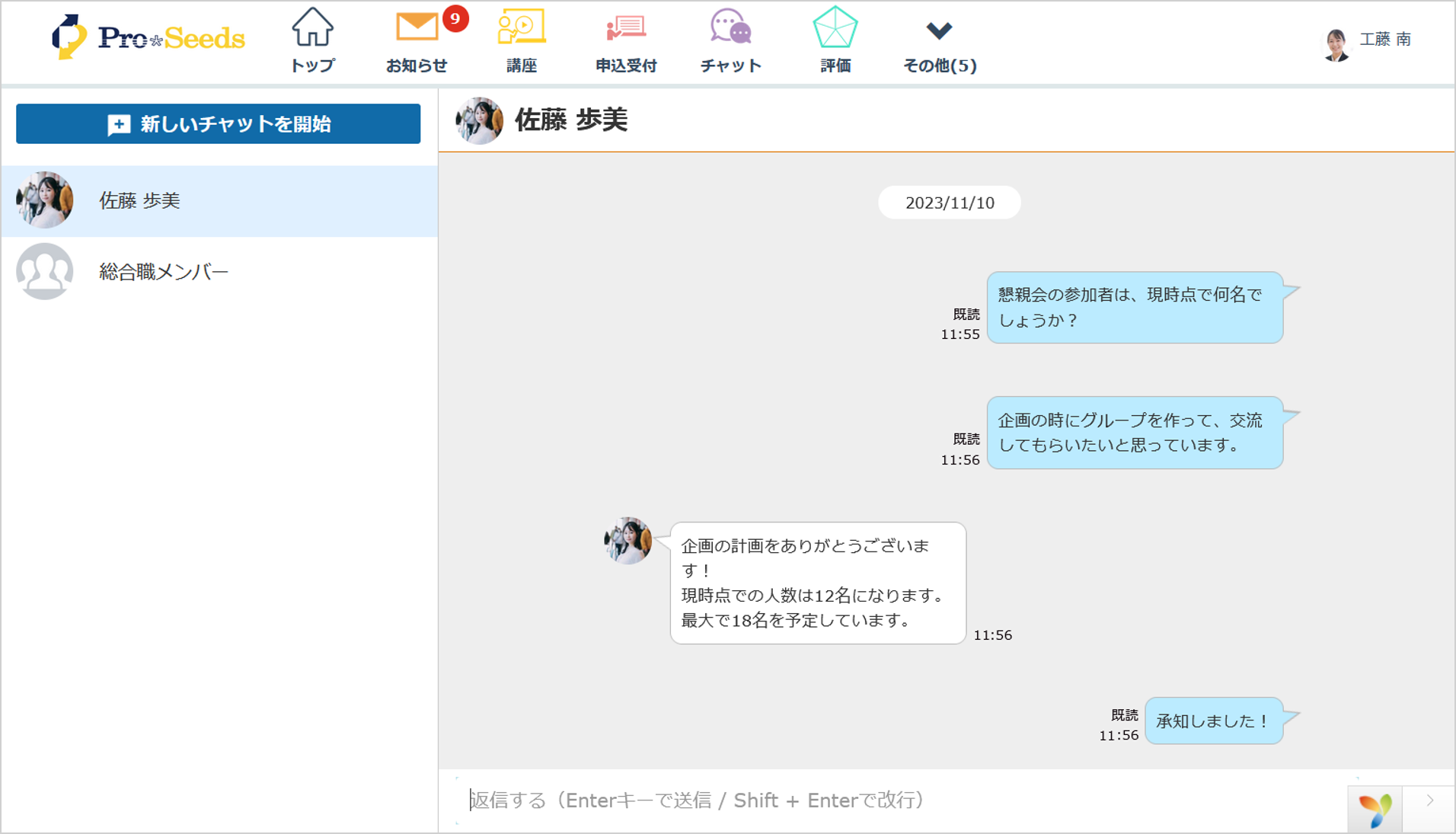Click 佐藤 歩美 avatar in chat header

pos(479,120)
